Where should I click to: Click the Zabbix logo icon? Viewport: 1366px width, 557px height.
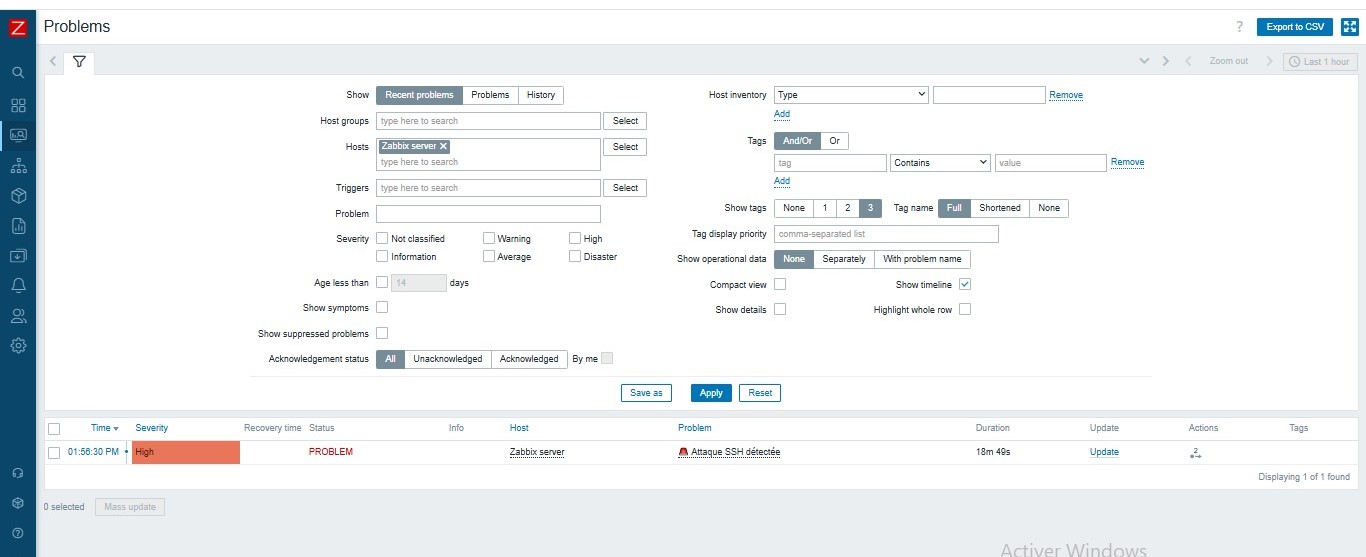coord(17,28)
